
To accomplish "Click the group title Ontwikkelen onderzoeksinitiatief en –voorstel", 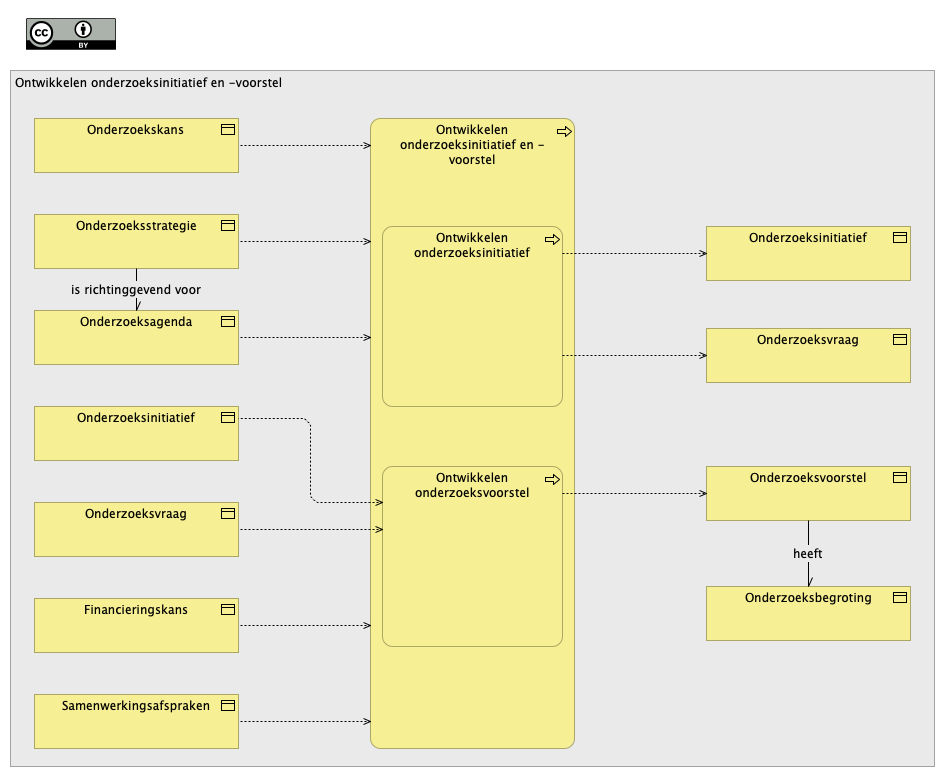I will (x=148, y=83).
